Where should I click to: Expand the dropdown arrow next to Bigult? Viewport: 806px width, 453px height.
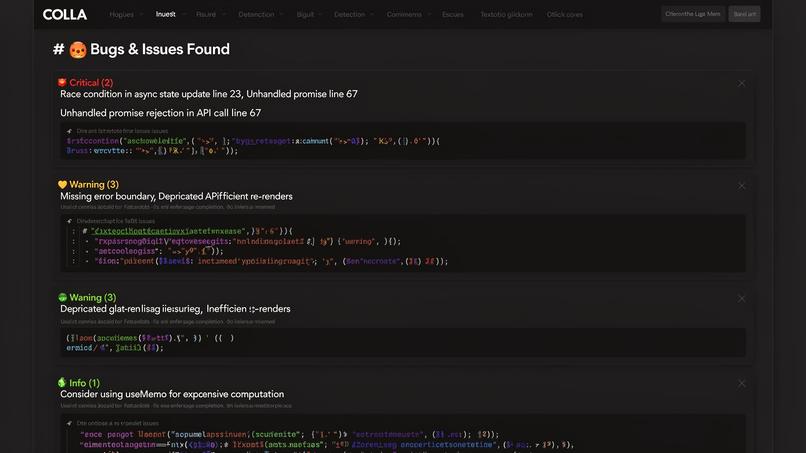pyautogui.click(x=320, y=14)
